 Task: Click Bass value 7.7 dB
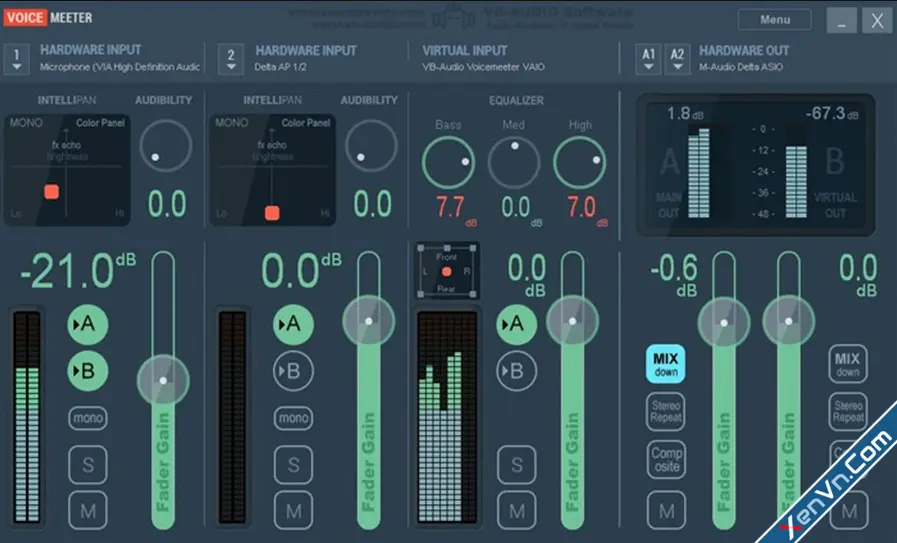click(456, 209)
